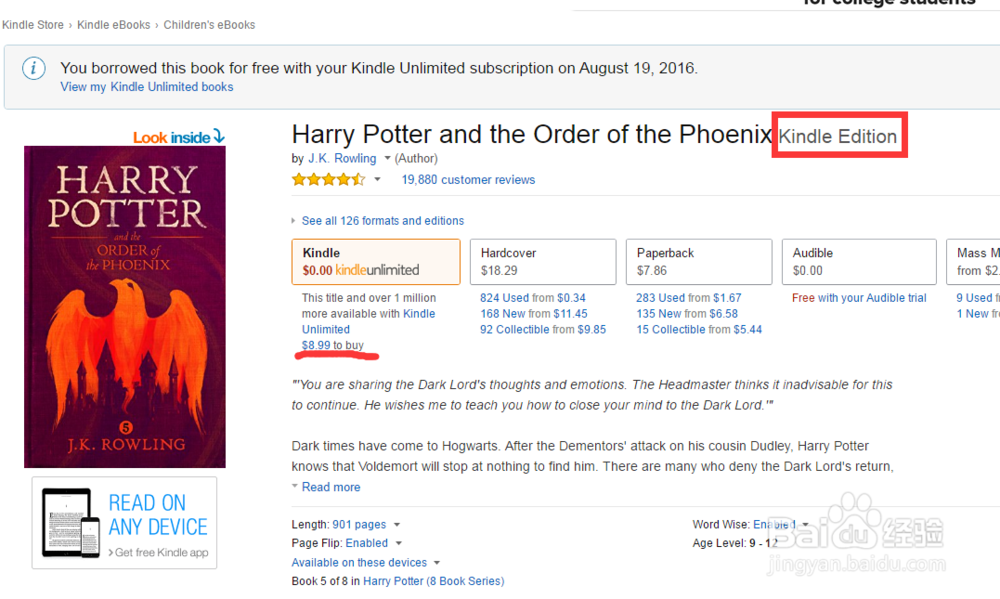
Task: Expand See all 126 formats and editions
Action: tap(383, 221)
